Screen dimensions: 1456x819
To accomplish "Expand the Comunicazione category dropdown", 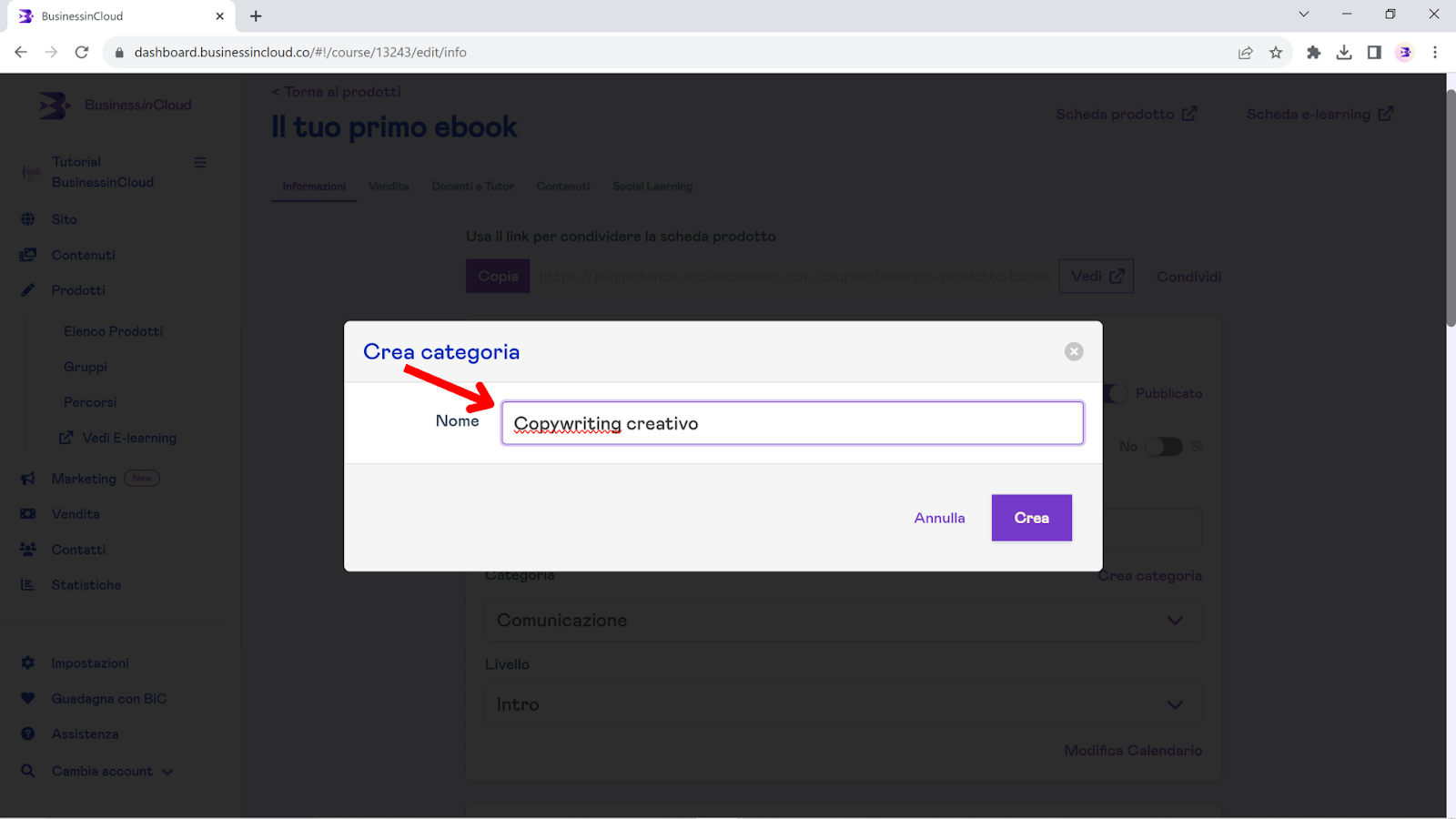I will (843, 621).
